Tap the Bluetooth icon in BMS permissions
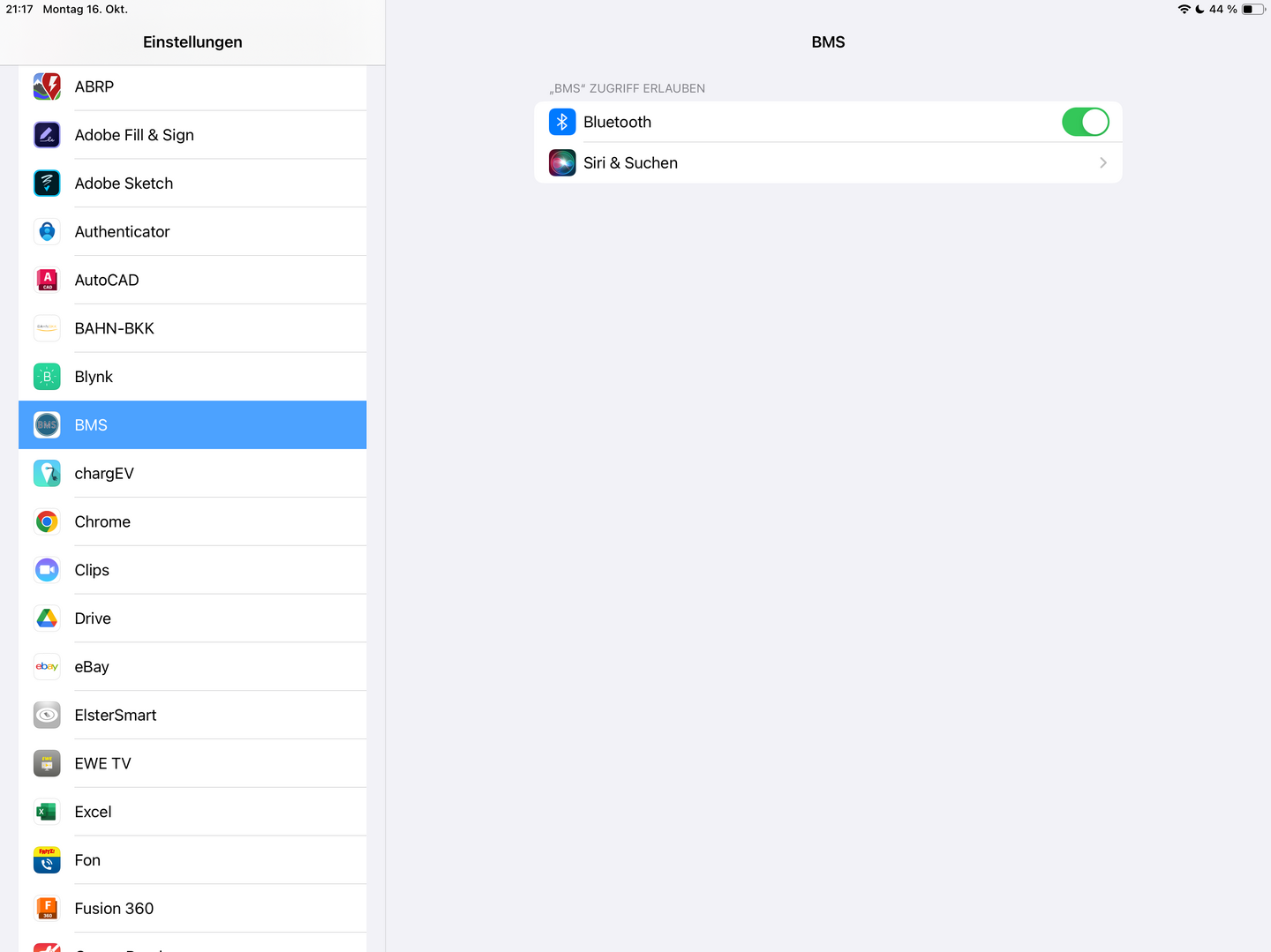The height and width of the screenshot is (952, 1271). (x=562, y=122)
